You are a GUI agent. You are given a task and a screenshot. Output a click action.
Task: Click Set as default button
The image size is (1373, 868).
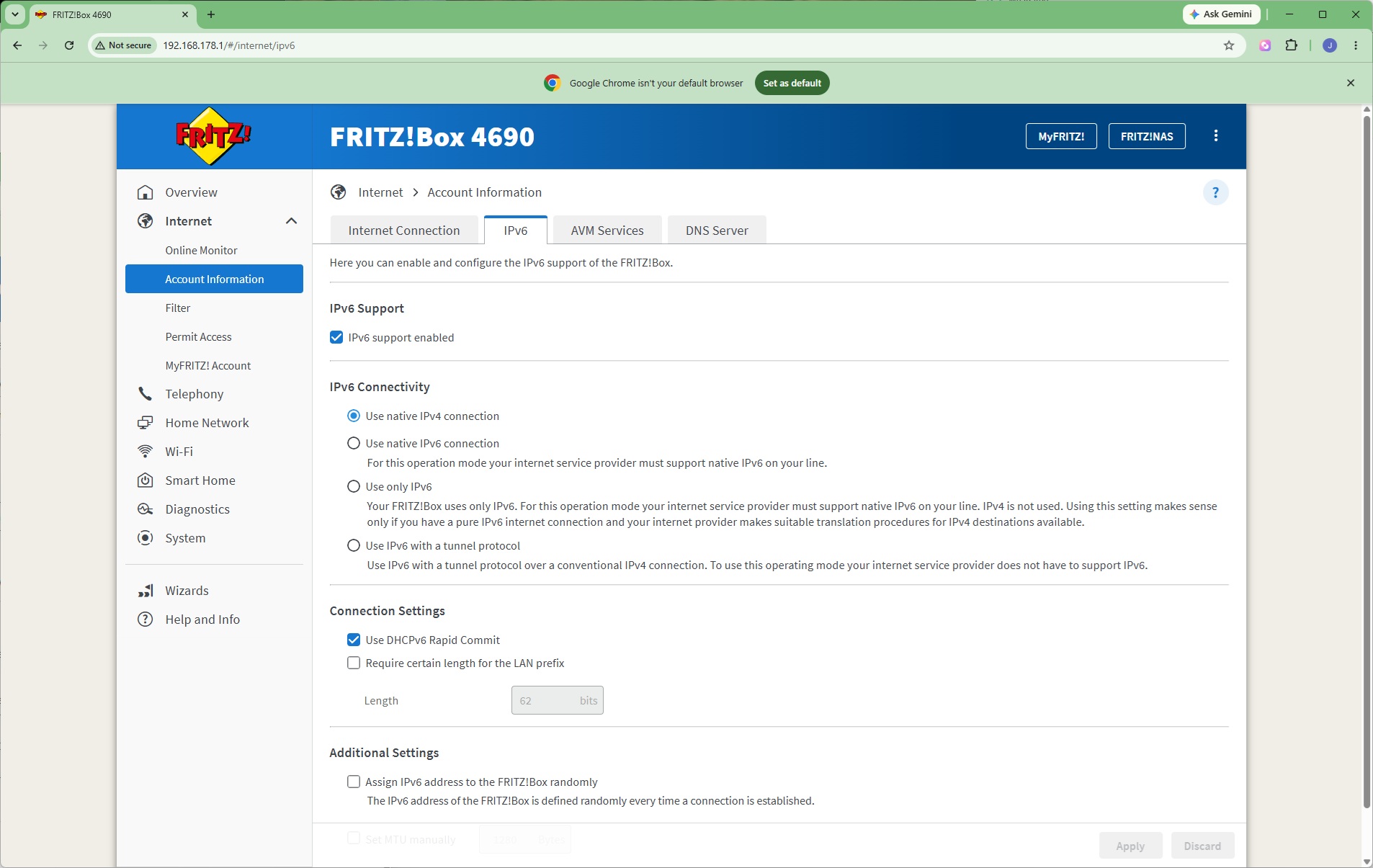(x=792, y=83)
